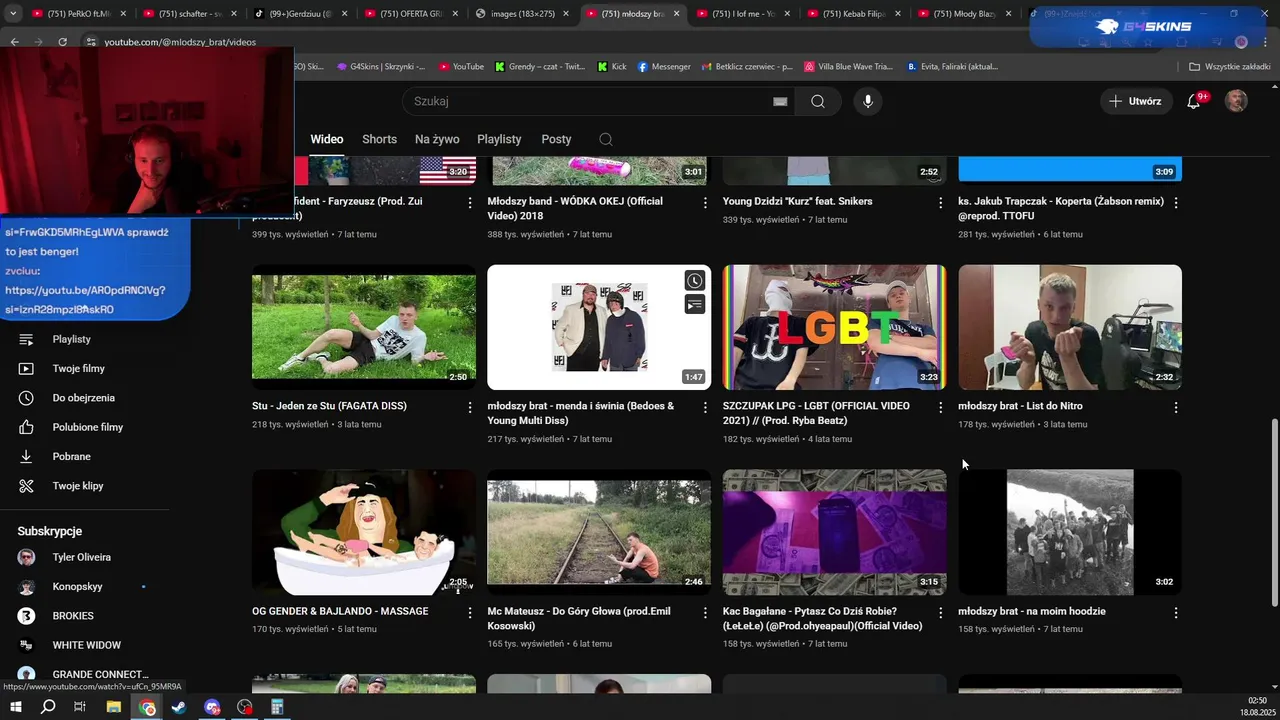Open Windows taskbar search
Viewport: 1280px width, 720px height.
coord(48,707)
